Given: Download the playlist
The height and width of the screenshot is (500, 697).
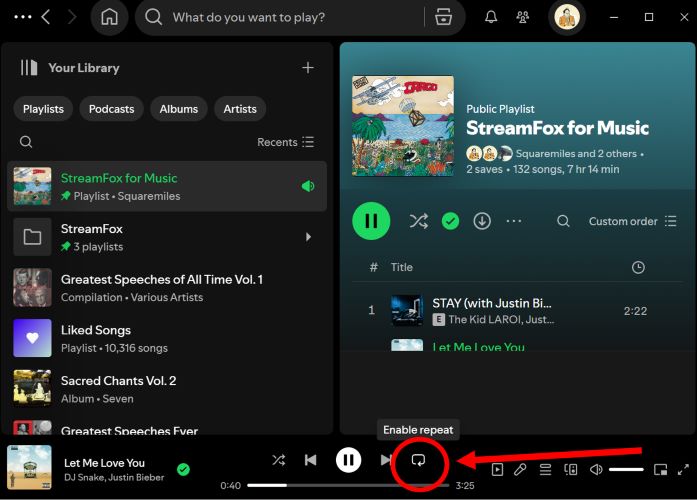Looking at the screenshot, I should (482, 221).
